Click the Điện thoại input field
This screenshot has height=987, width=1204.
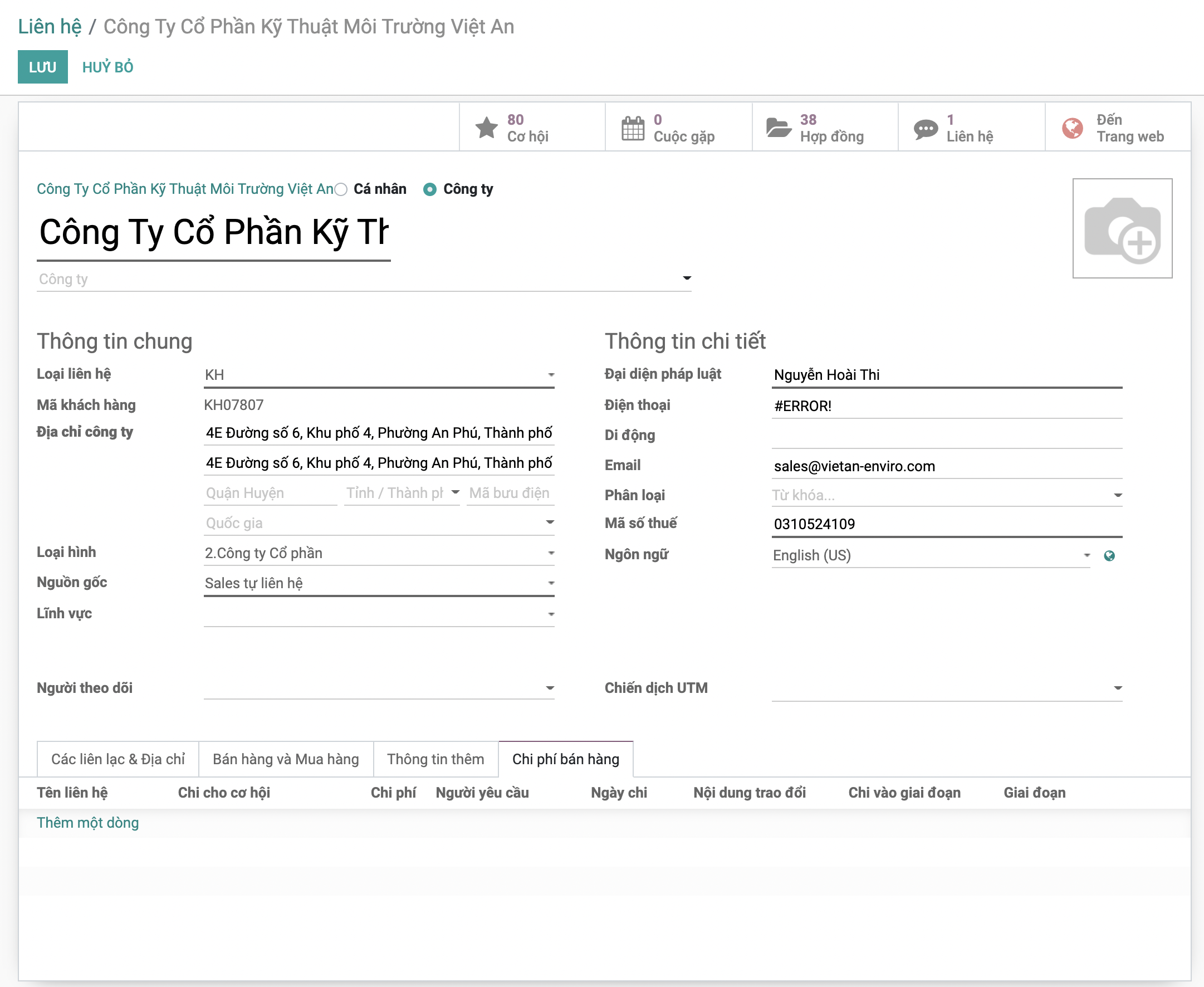(x=946, y=406)
